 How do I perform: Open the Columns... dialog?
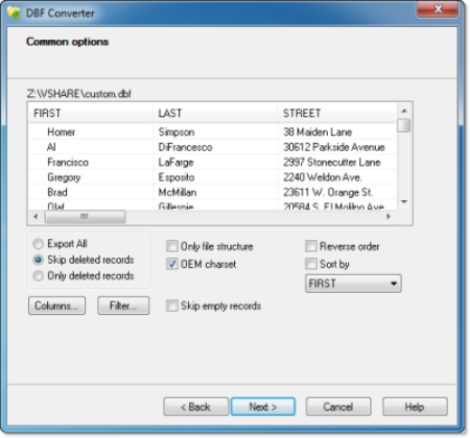point(57,306)
